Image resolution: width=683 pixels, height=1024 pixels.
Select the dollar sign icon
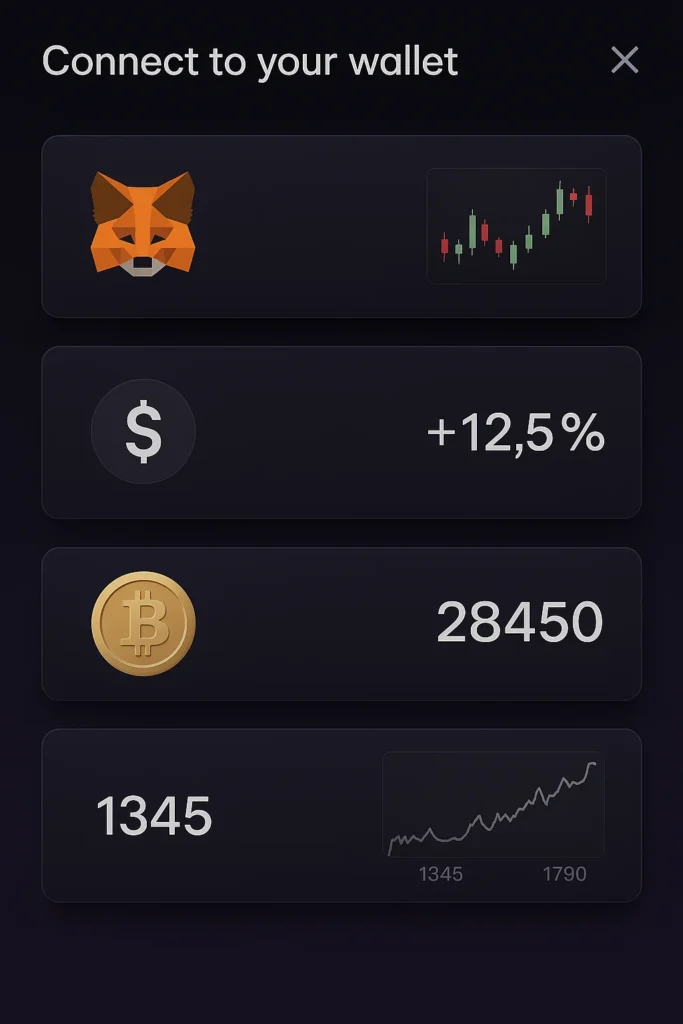click(143, 432)
